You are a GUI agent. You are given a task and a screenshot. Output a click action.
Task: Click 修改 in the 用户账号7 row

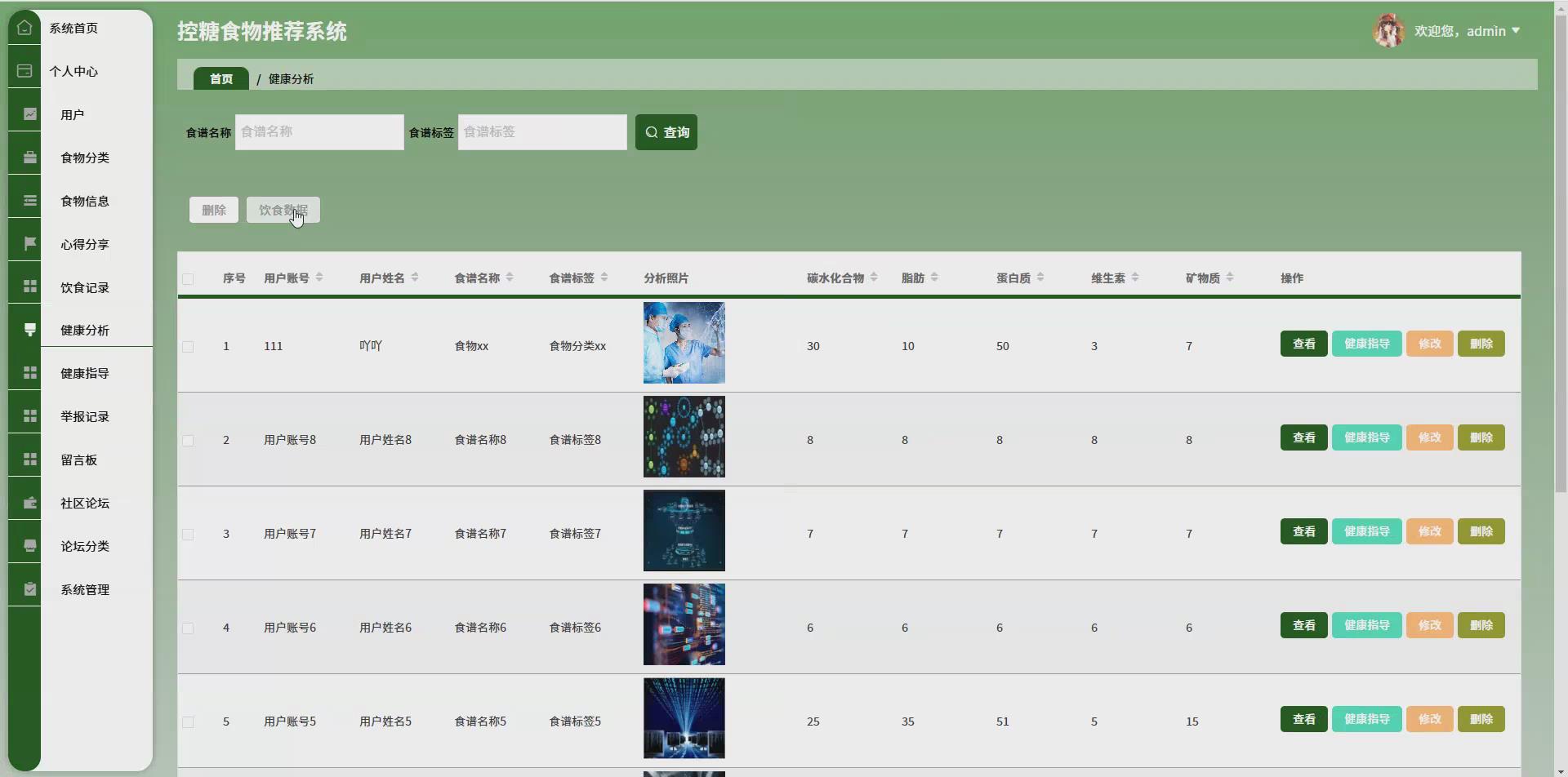1430,531
